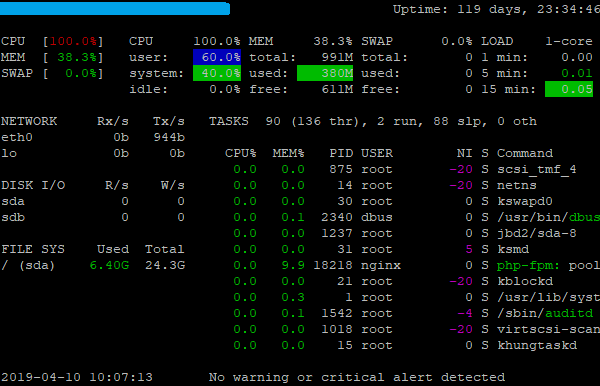
Task: Click PID 875 in process list
Action: (x=341, y=169)
